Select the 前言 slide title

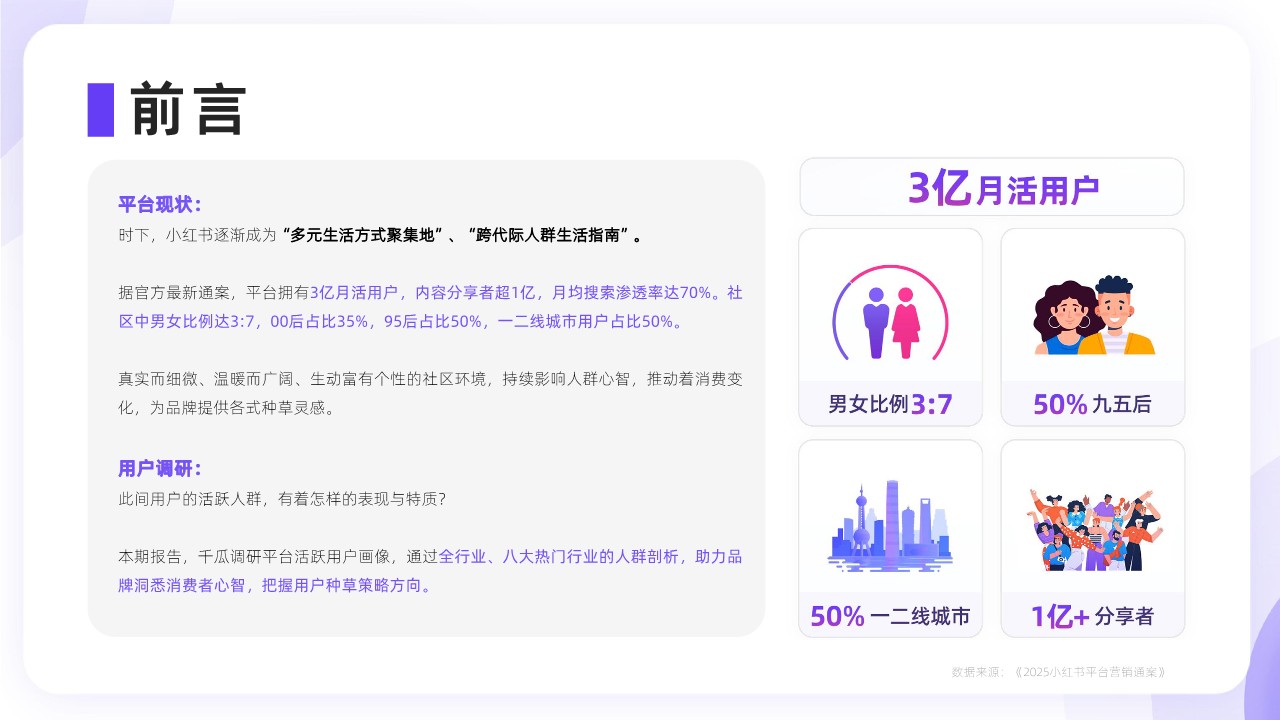coord(188,109)
